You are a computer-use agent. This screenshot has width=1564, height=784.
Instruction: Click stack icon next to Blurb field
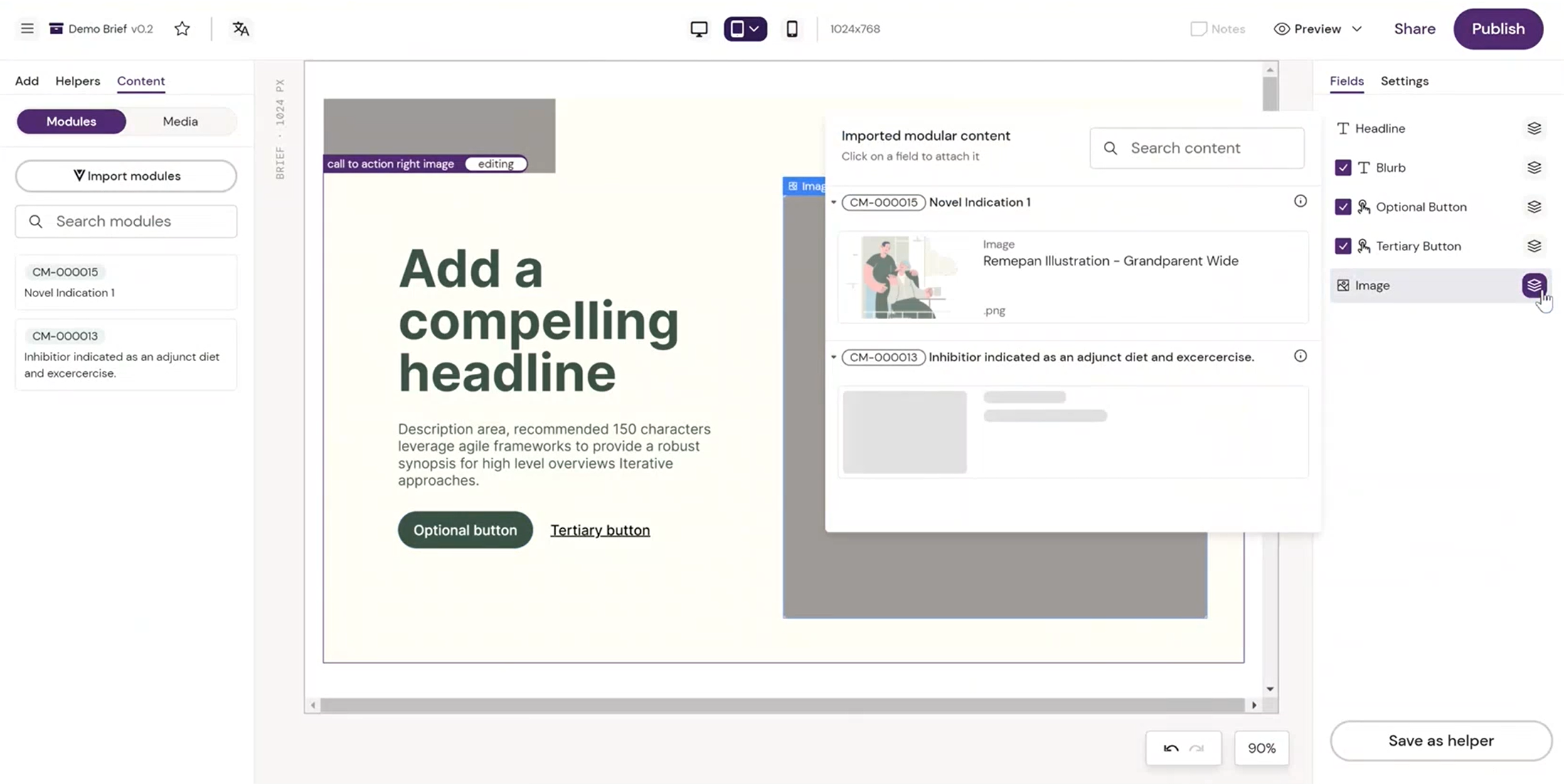[1533, 168]
